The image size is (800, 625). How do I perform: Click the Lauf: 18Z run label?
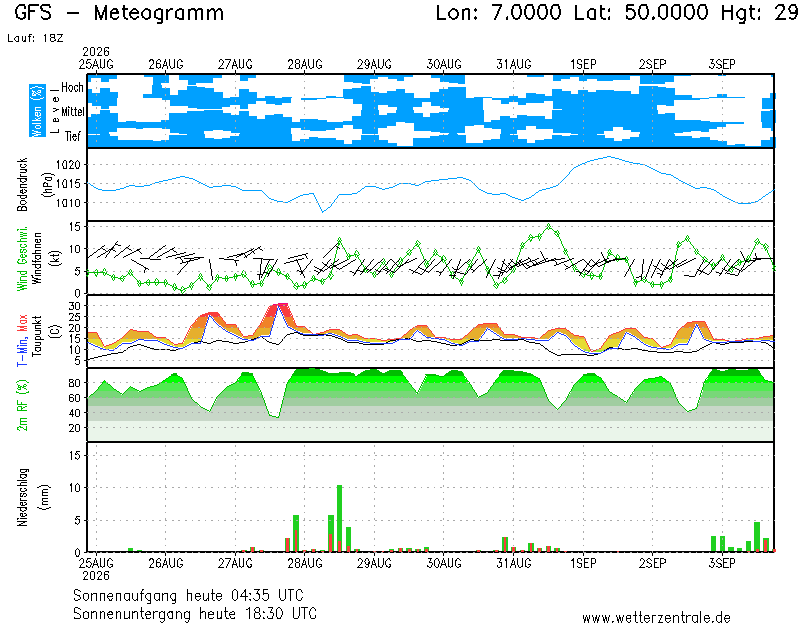35,38
